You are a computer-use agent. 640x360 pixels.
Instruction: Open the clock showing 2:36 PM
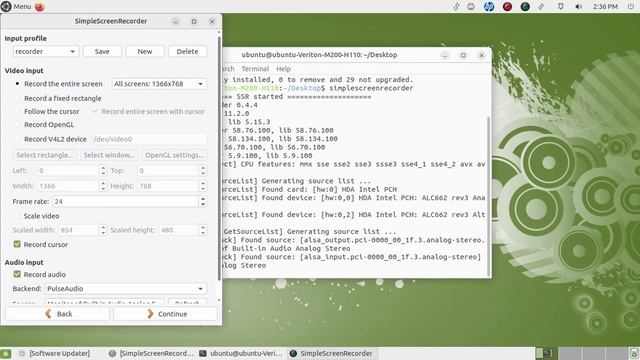click(605, 7)
